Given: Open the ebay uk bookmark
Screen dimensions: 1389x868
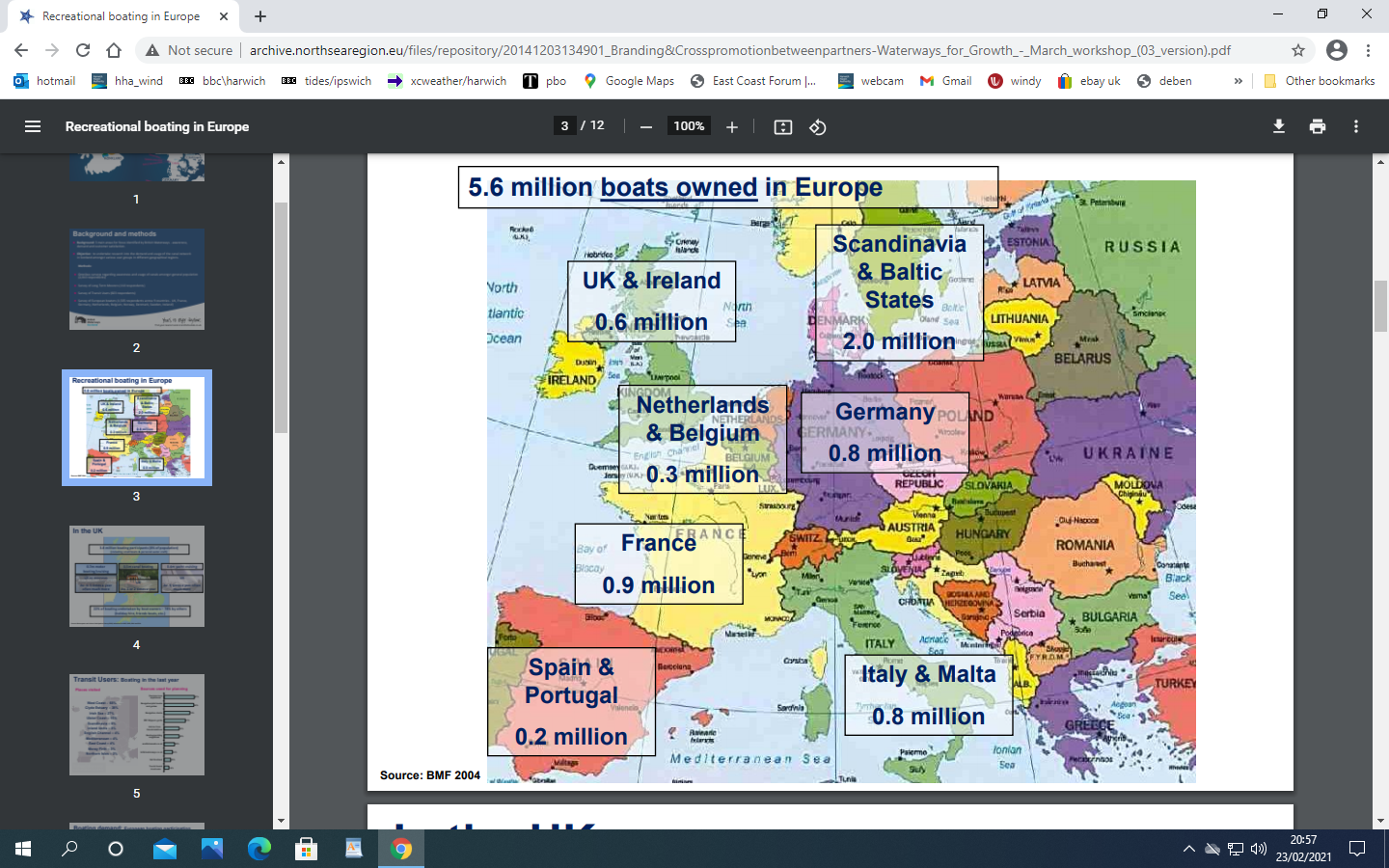Looking at the screenshot, I should (x=1089, y=81).
